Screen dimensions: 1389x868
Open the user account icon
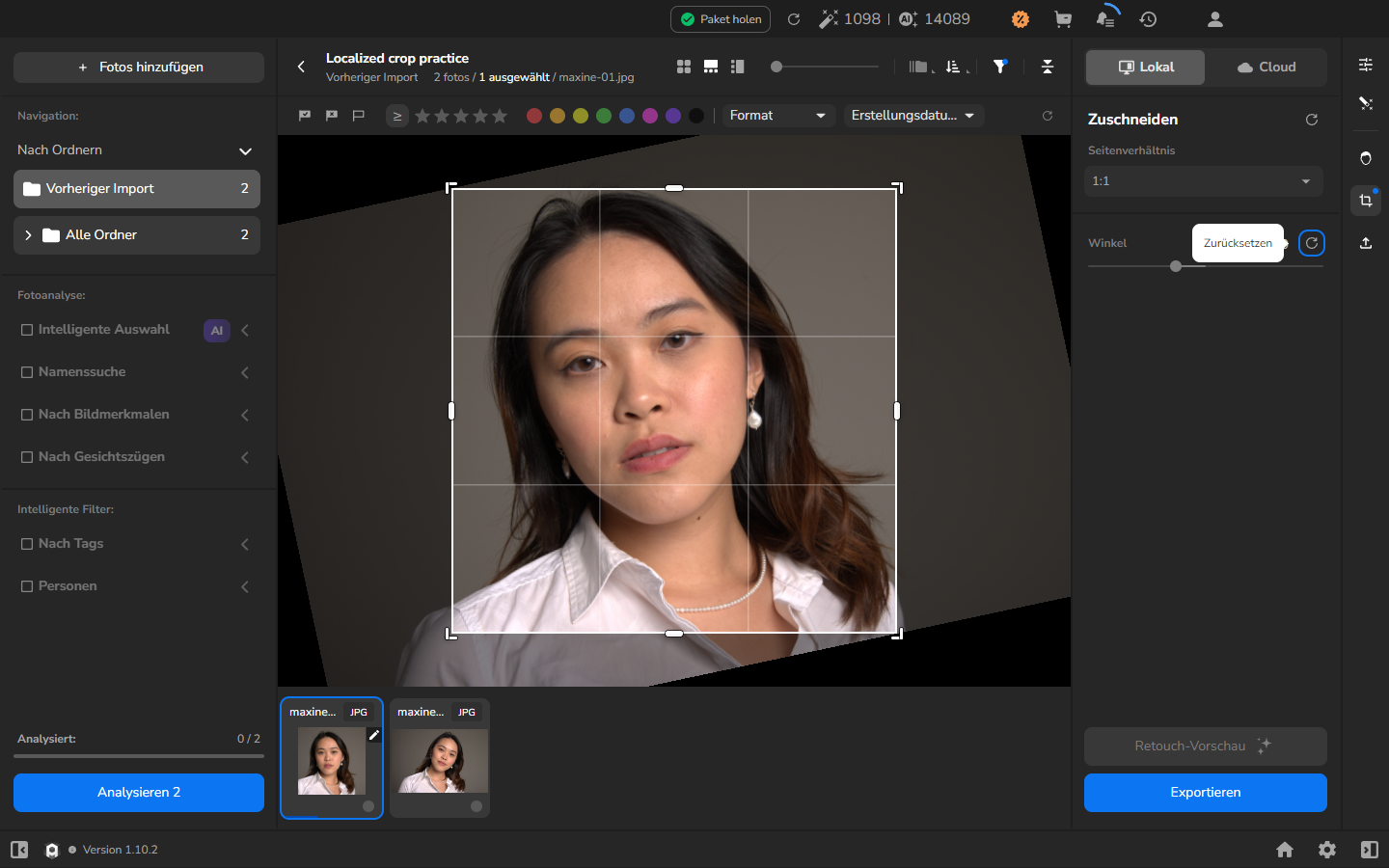1215,19
